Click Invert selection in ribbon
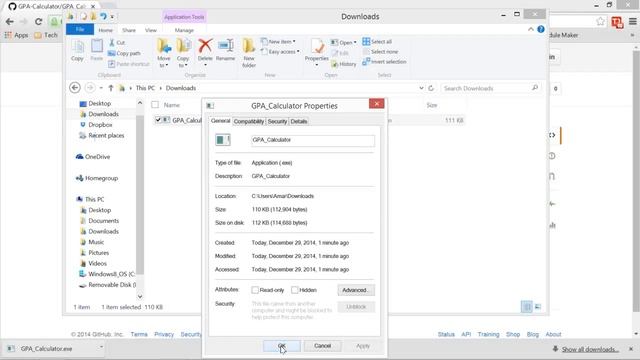 pyautogui.click(x=384, y=62)
